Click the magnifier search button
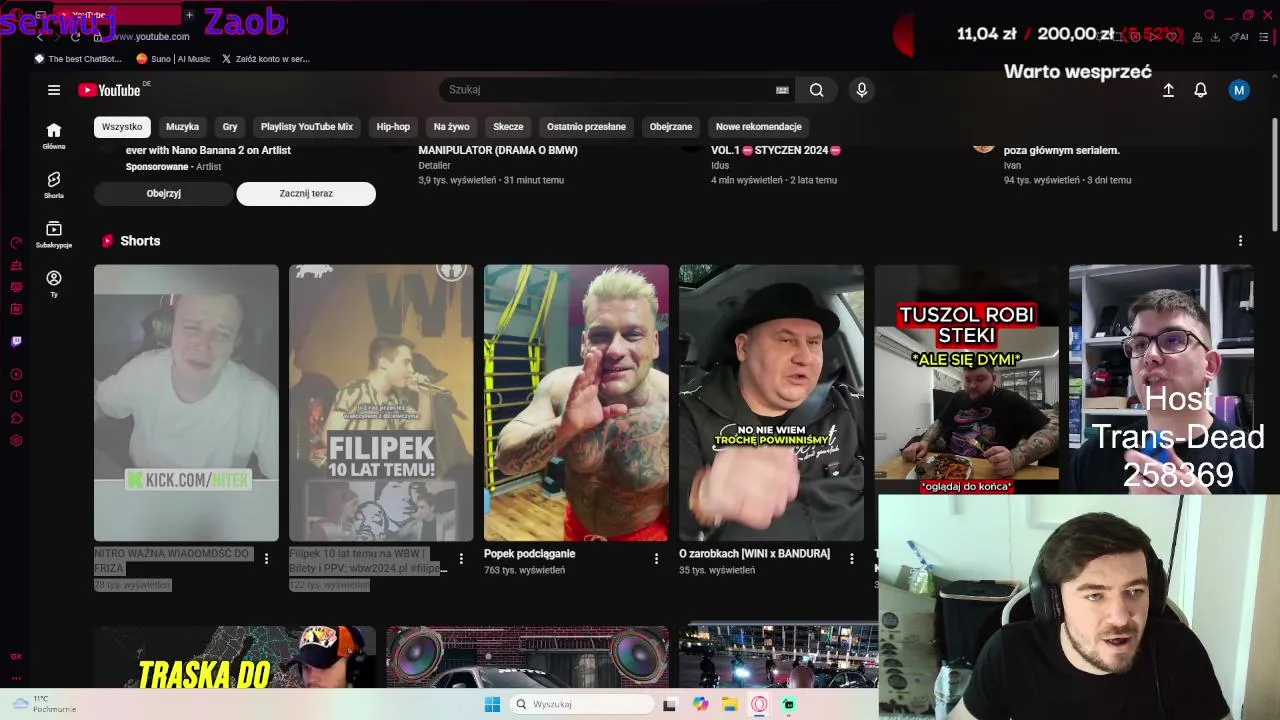This screenshot has height=720, width=1280. 817,90
